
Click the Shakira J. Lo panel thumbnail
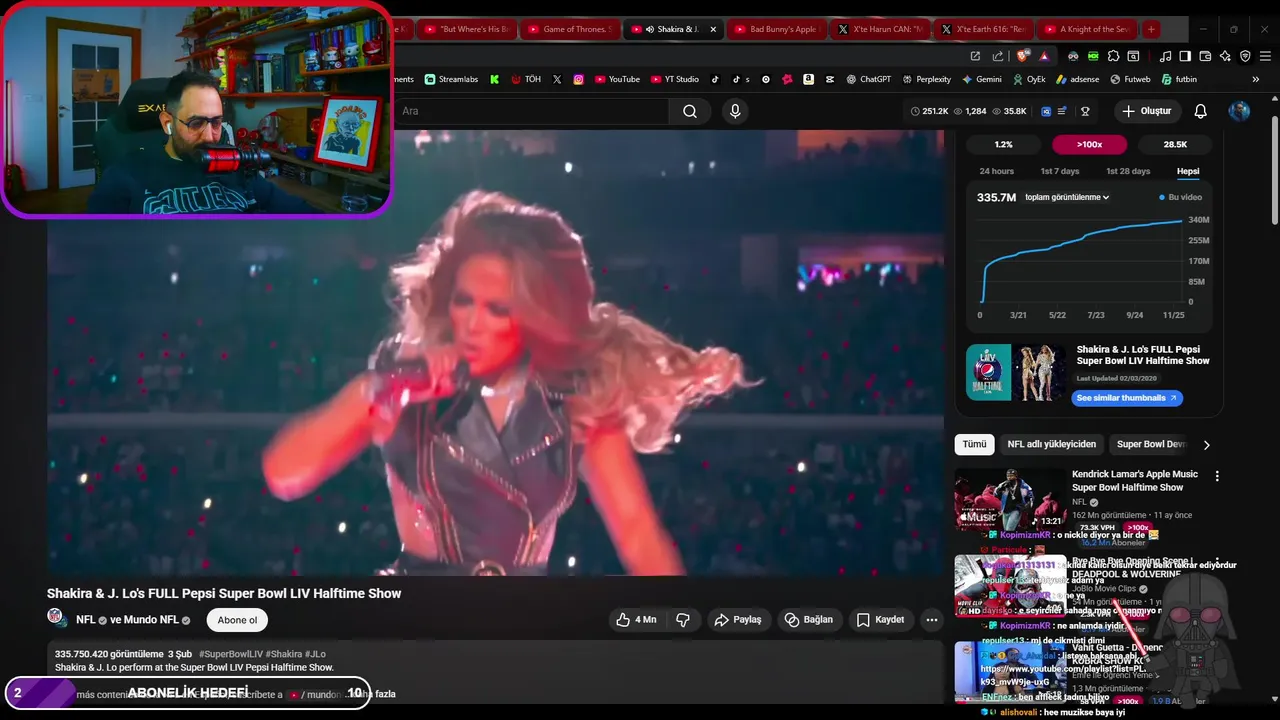tap(1016, 372)
